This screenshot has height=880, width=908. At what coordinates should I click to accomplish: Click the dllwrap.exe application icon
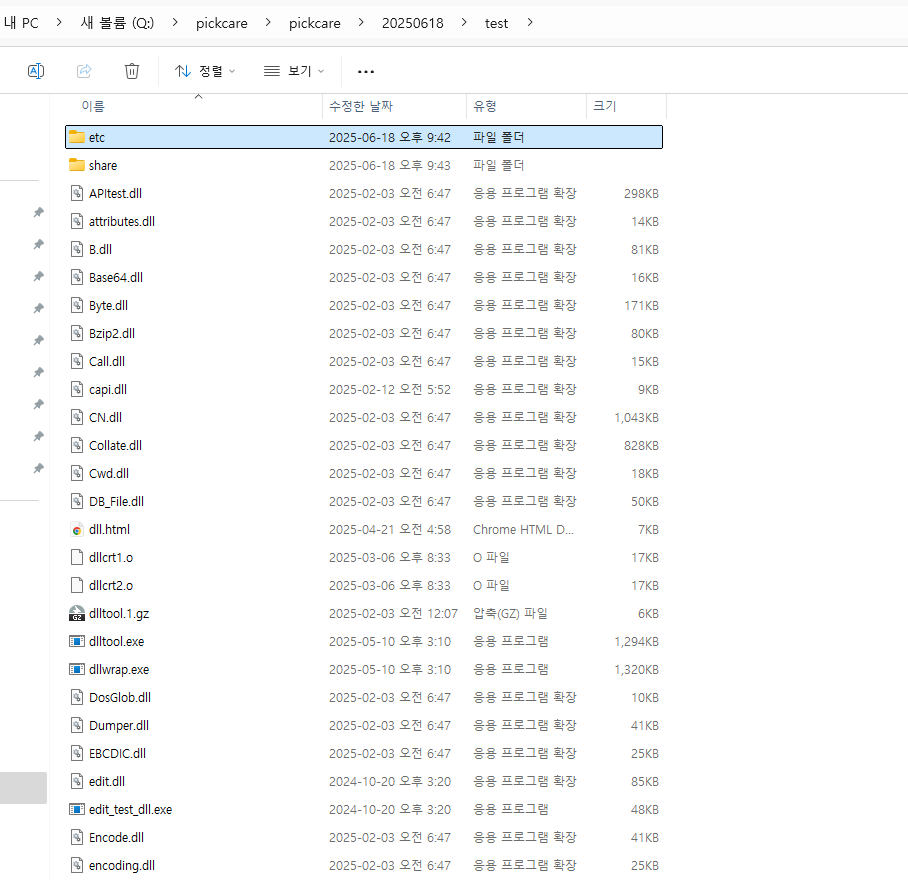pos(77,669)
